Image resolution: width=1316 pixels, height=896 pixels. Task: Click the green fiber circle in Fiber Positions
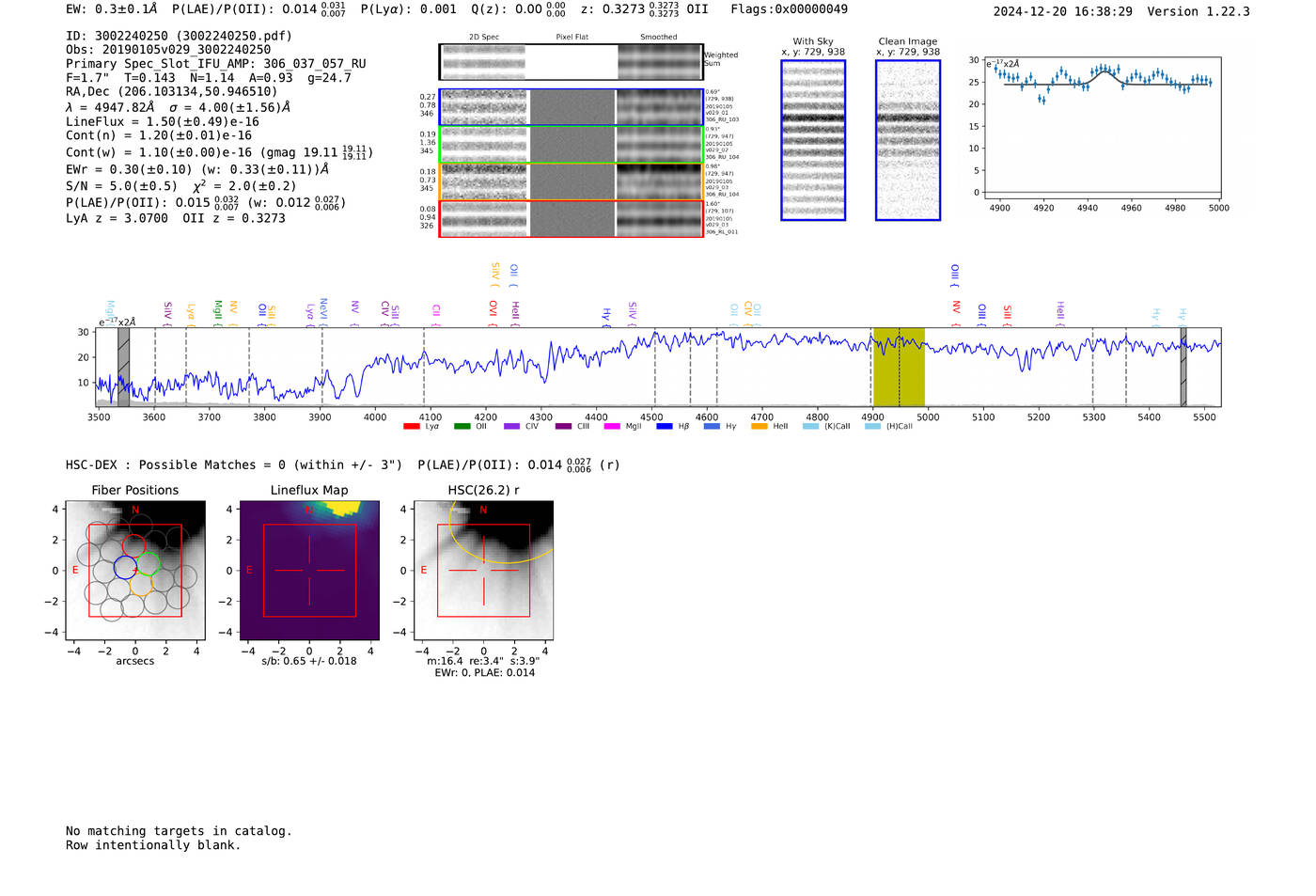tap(149, 564)
